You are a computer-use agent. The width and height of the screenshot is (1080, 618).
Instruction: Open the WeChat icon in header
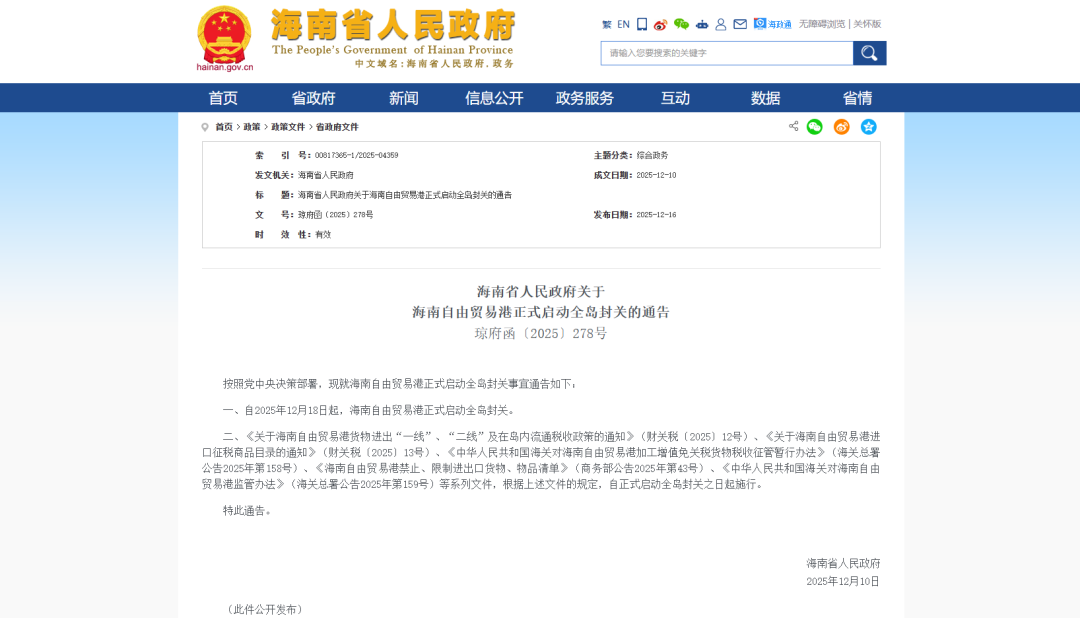(681, 24)
